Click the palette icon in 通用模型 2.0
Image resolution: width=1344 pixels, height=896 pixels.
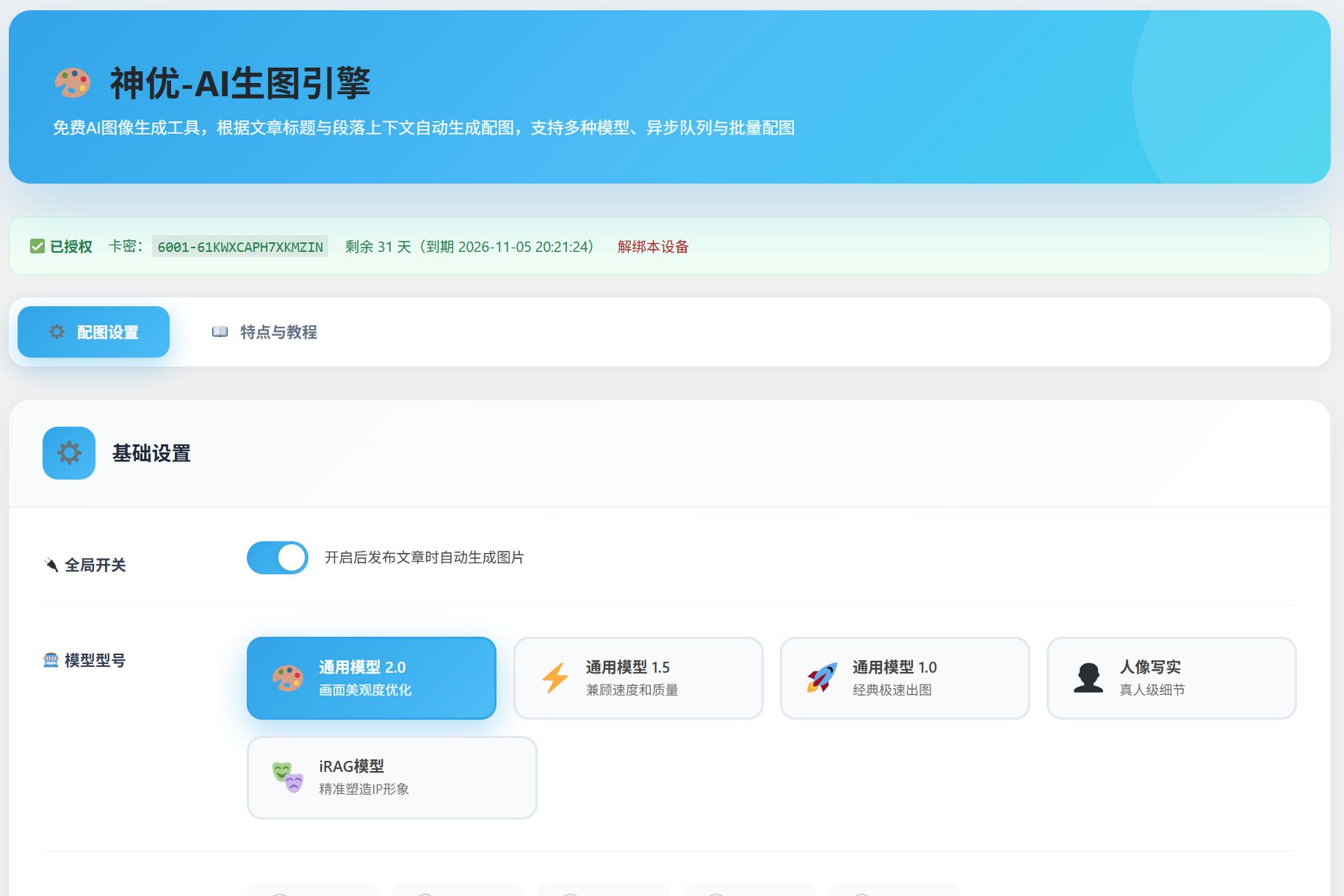coord(287,678)
